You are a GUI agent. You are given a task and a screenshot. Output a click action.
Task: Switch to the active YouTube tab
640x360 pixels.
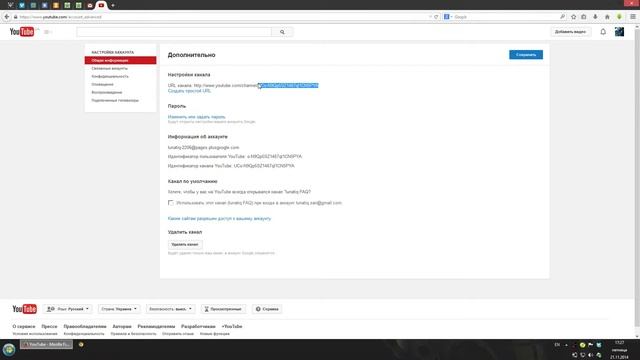[101, 5]
